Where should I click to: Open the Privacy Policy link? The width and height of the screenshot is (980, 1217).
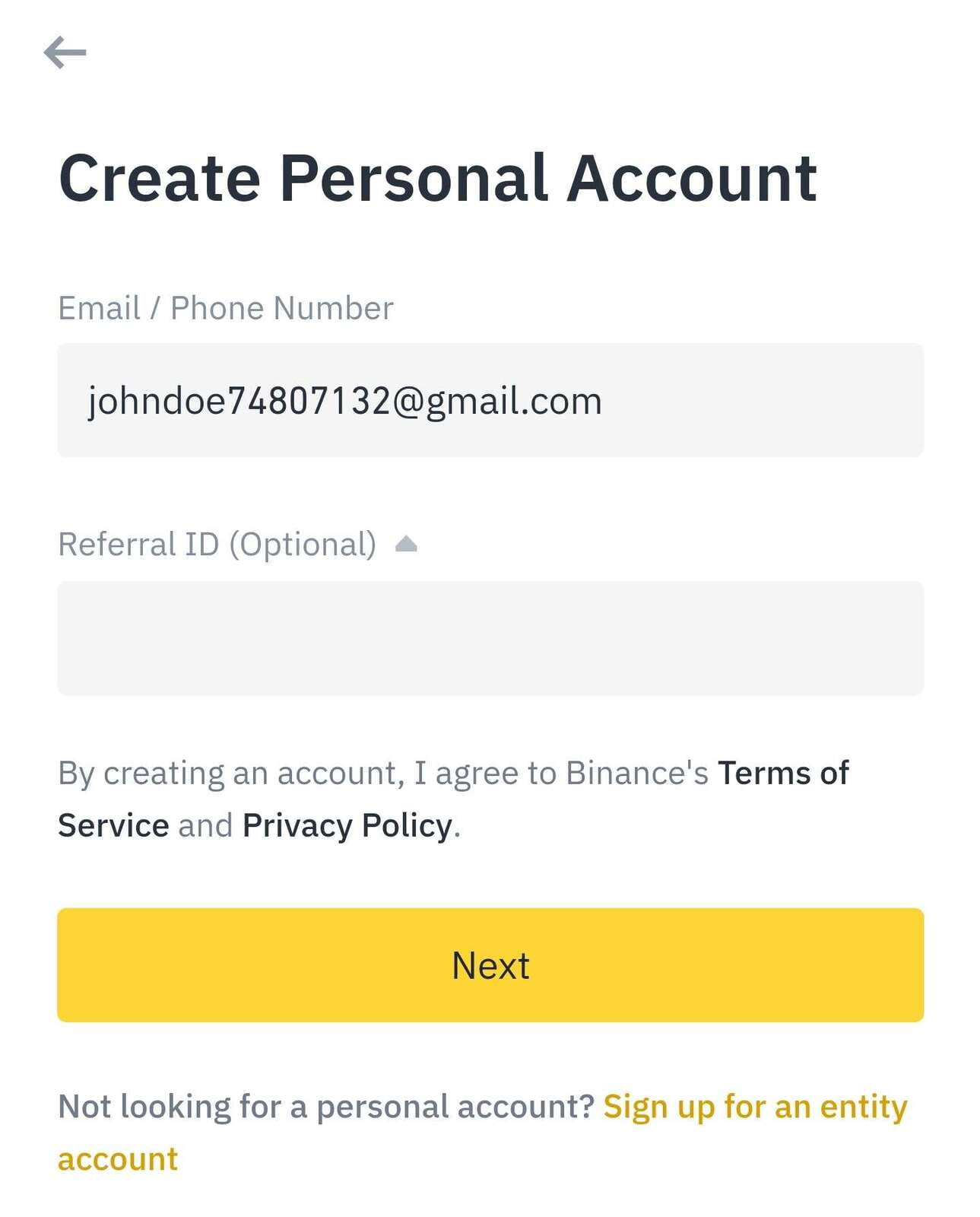[347, 826]
